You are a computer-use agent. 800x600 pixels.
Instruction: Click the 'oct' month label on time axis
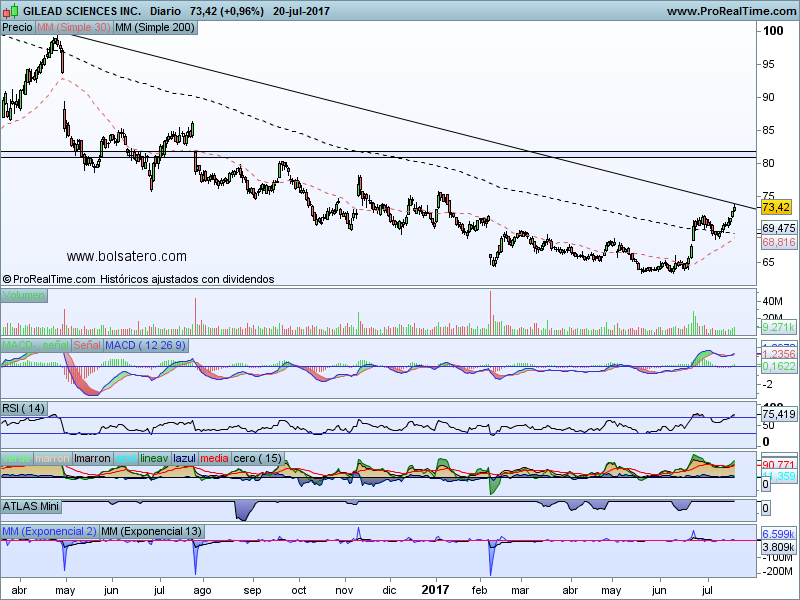(298, 590)
